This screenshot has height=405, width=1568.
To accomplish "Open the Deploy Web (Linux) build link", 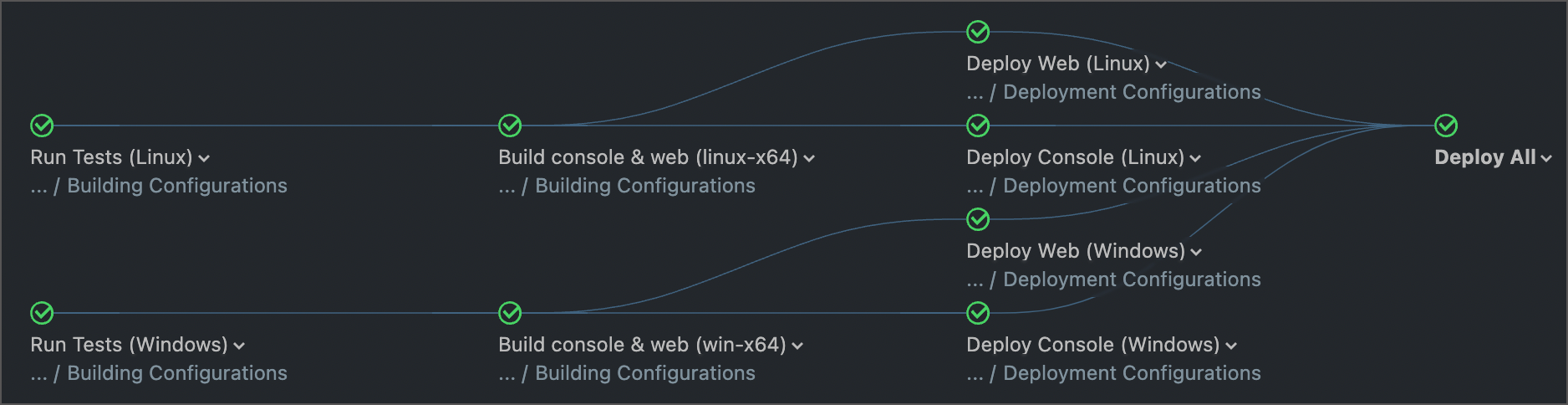I will point(1057,64).
